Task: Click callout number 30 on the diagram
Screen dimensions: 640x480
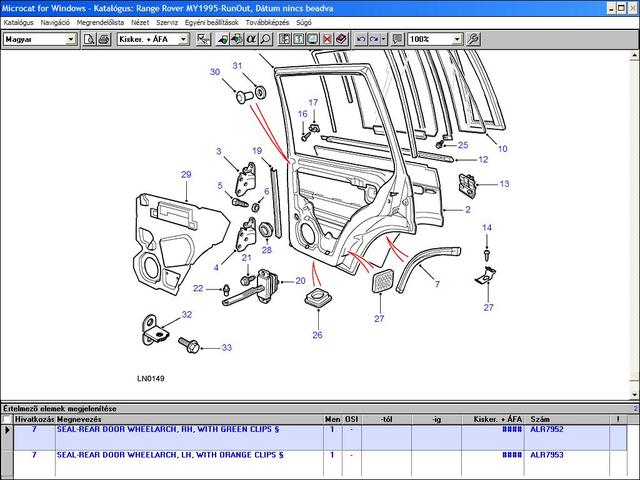Action: click(215, 72)
